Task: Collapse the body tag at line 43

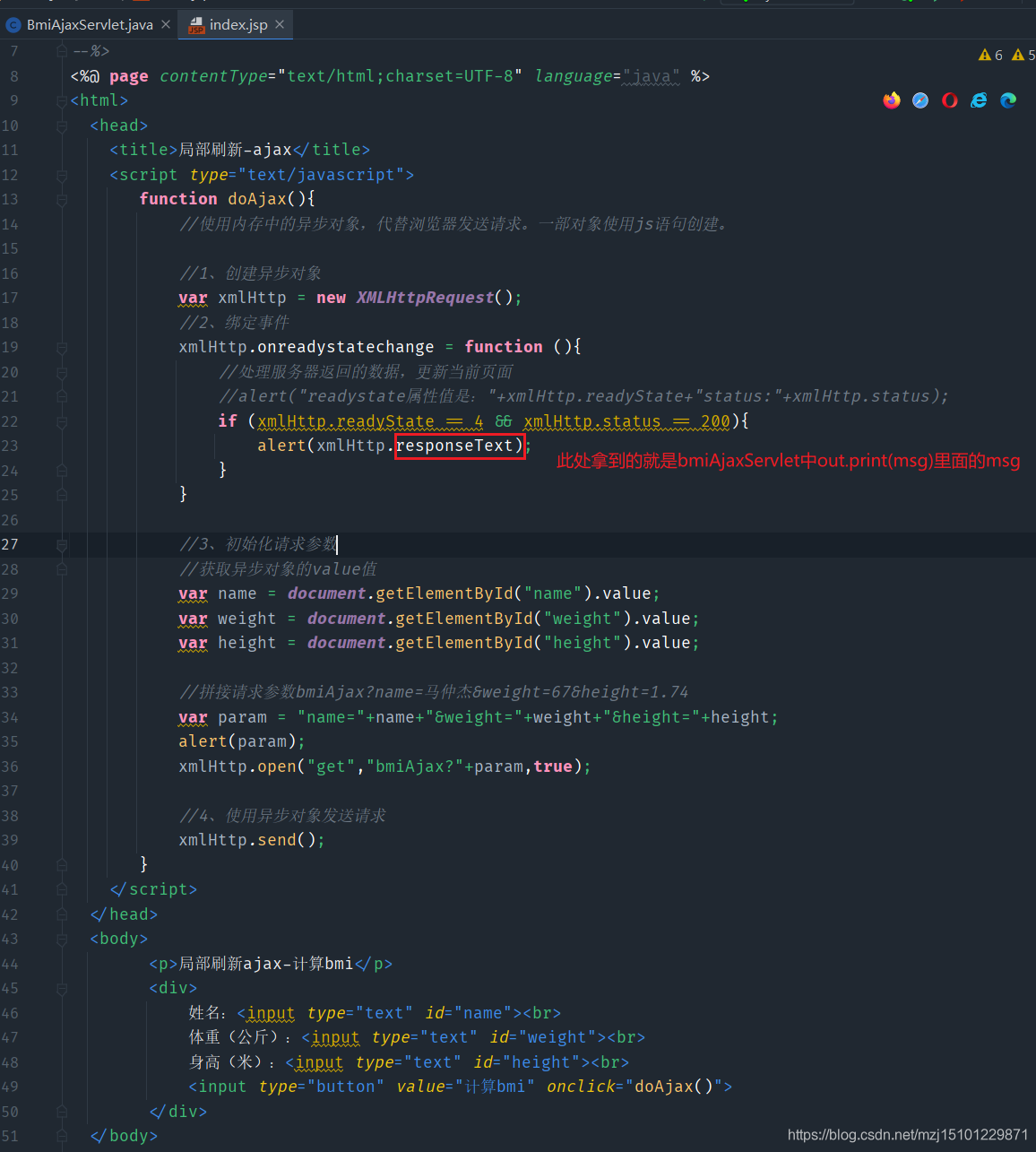Action: coord(62,939)
